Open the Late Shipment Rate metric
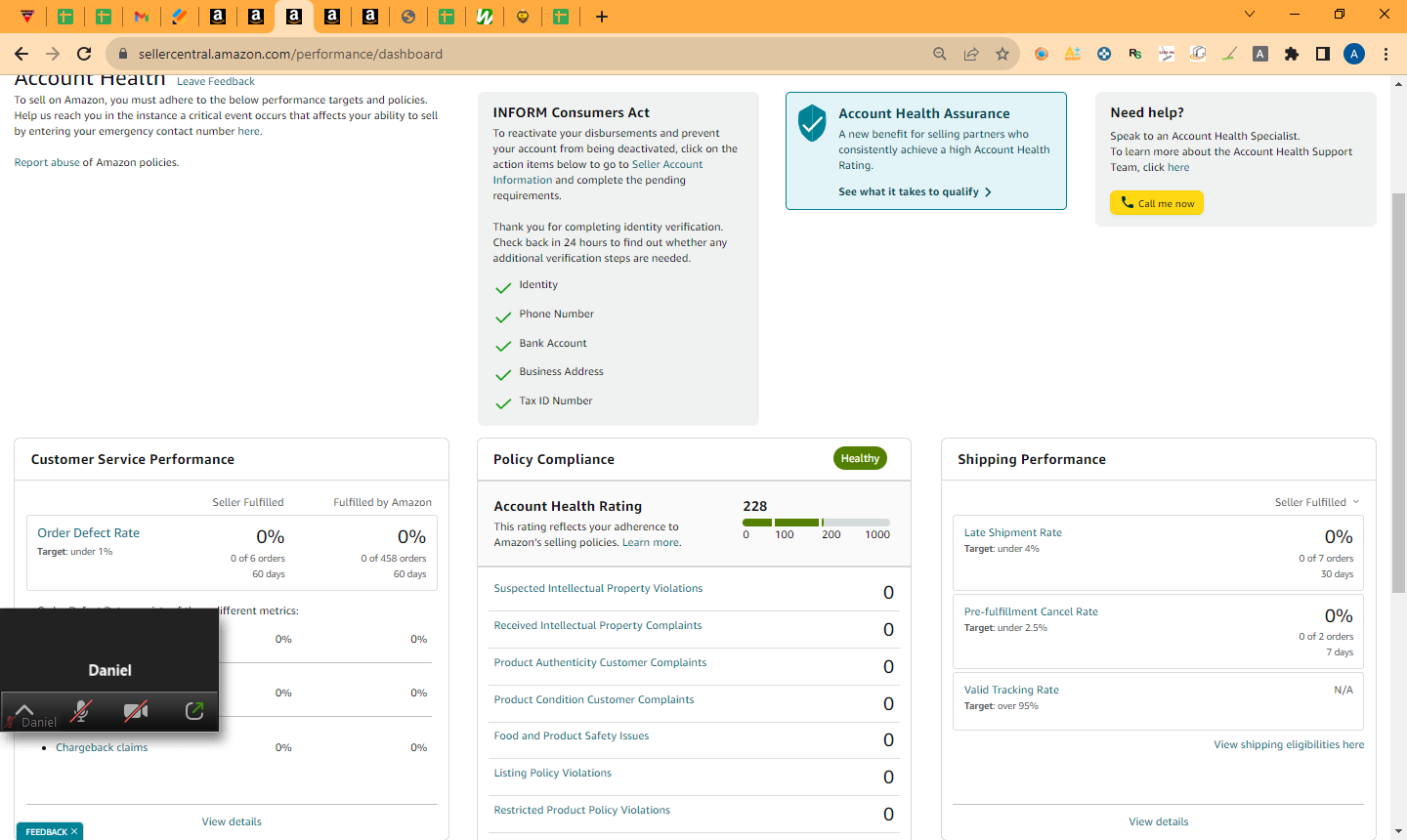Viewport: 1407px width, 840px height. coord(1013,532)
